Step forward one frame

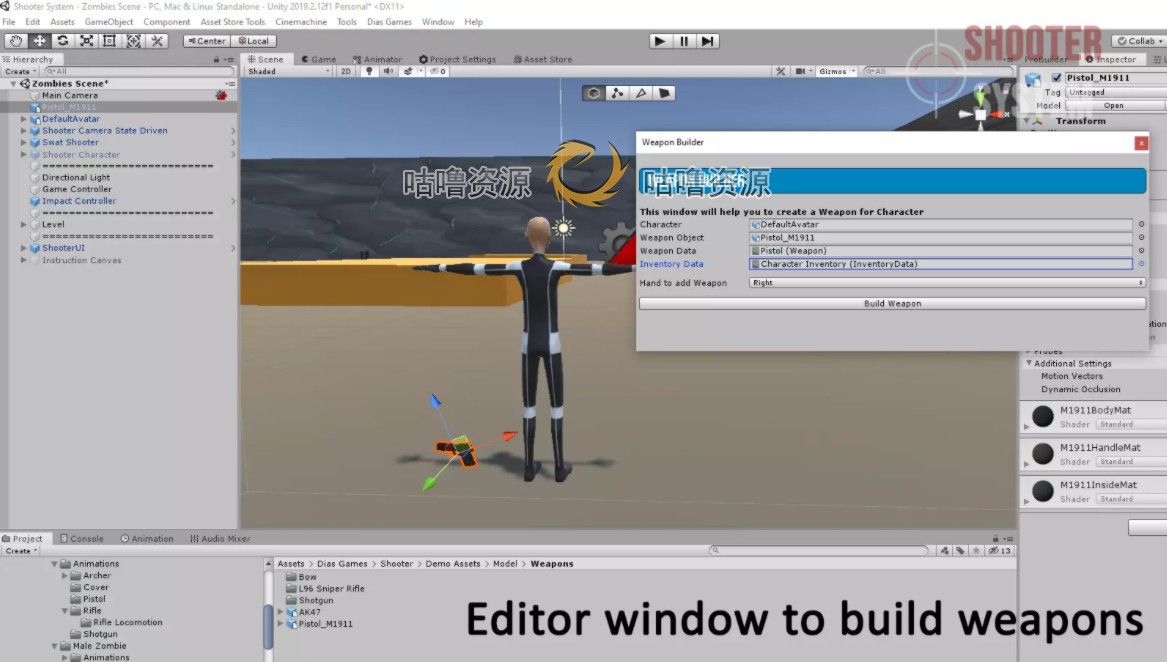tap(707, 41)
